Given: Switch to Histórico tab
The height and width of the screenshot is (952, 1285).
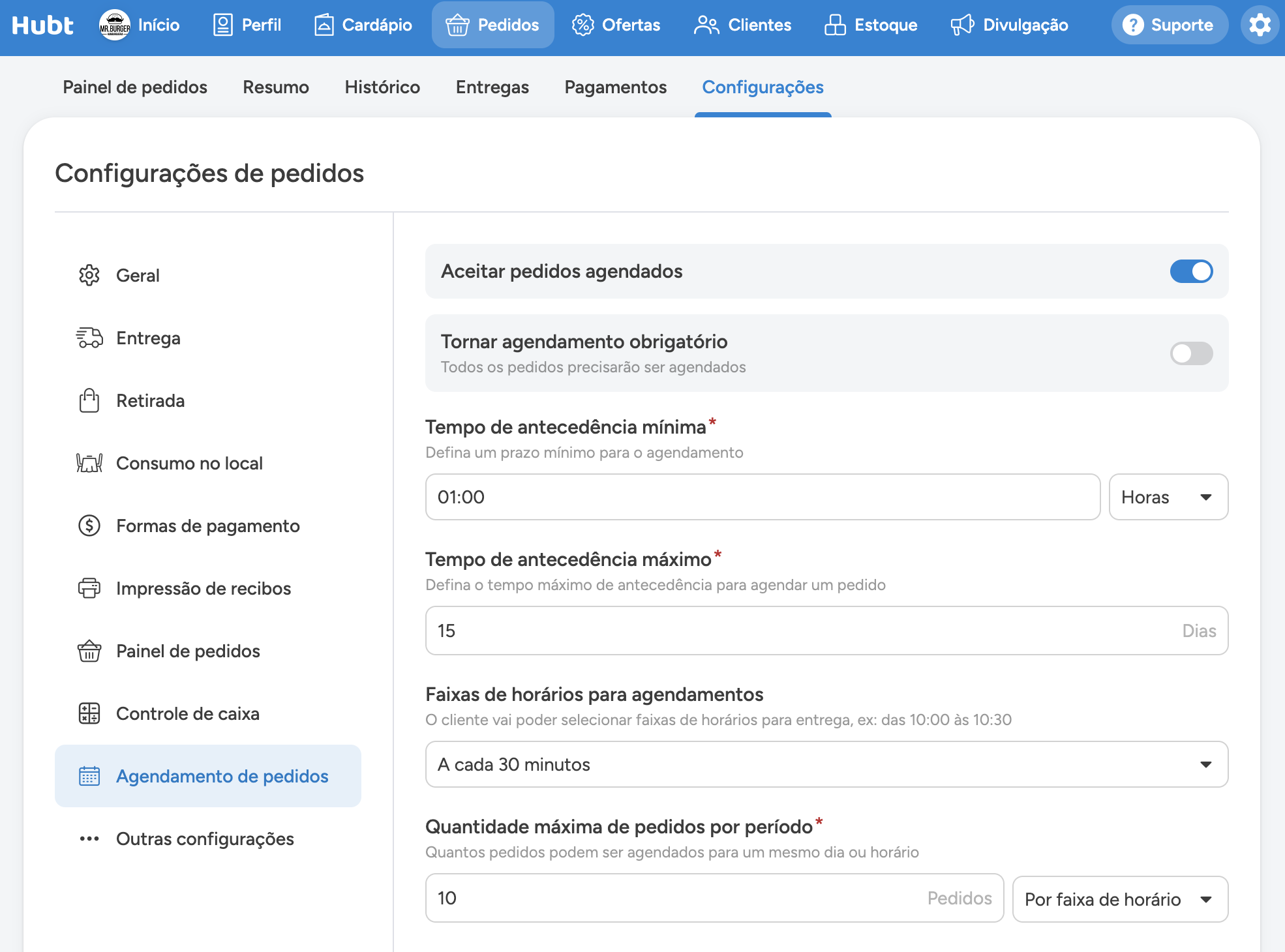Looking at the screenshot, I should pos(382,87).
